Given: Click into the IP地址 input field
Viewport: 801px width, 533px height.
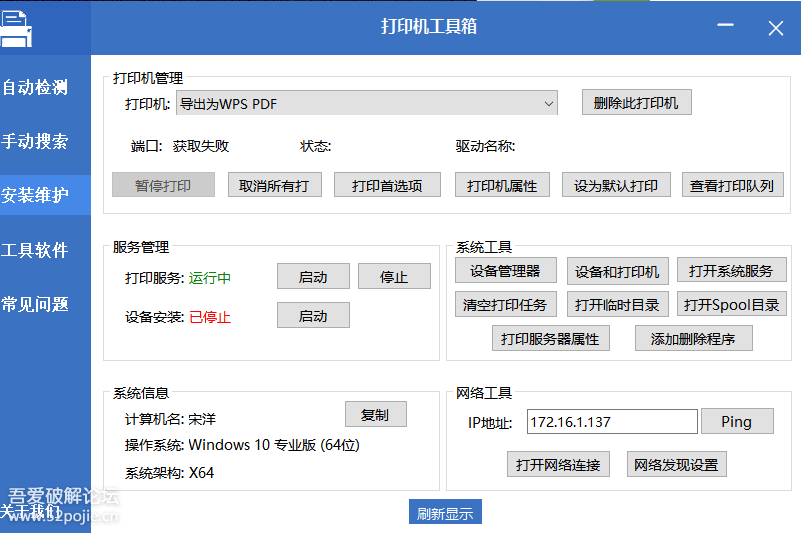Looking at the screenshot, I should point(612,422).
